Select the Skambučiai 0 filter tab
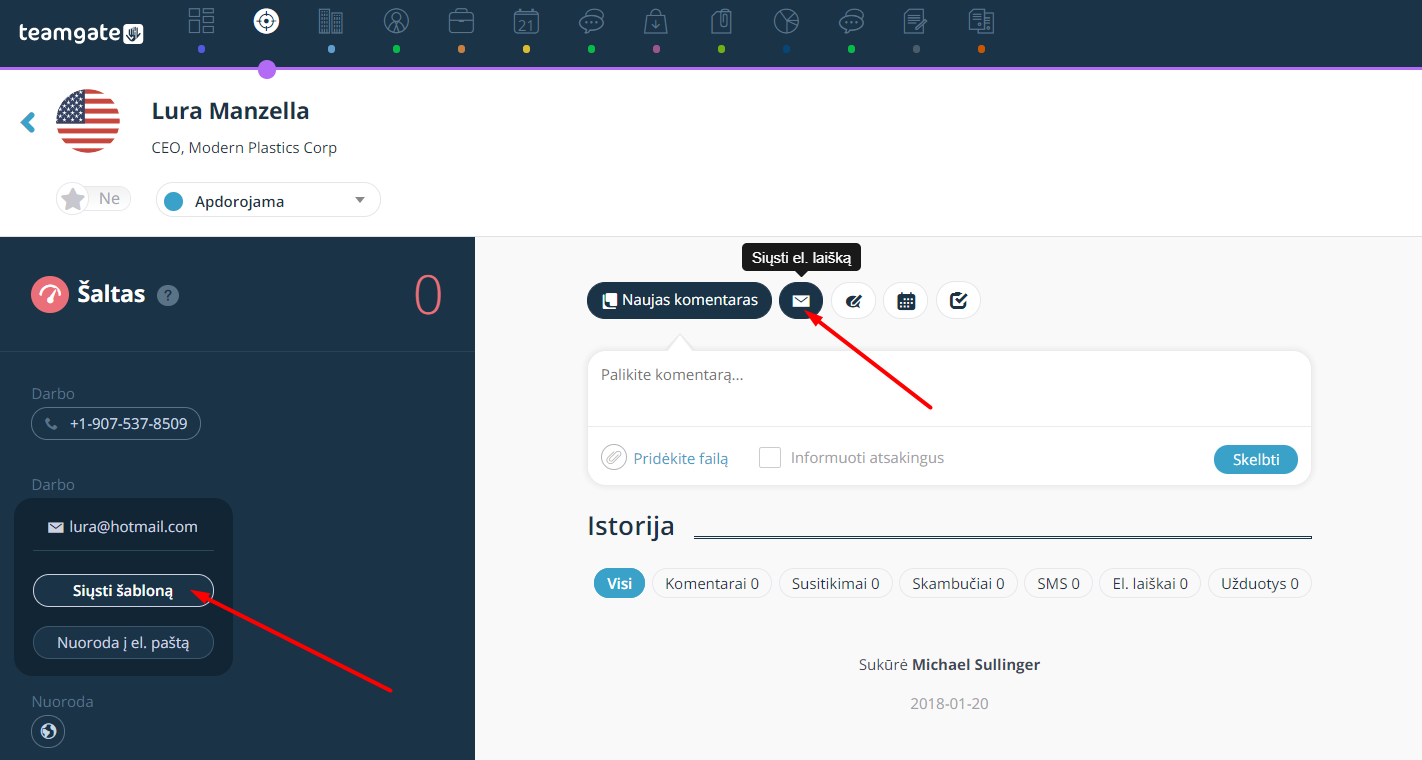Image resolution: width=1422 pixels, height=760 pixels. [958, 583]
